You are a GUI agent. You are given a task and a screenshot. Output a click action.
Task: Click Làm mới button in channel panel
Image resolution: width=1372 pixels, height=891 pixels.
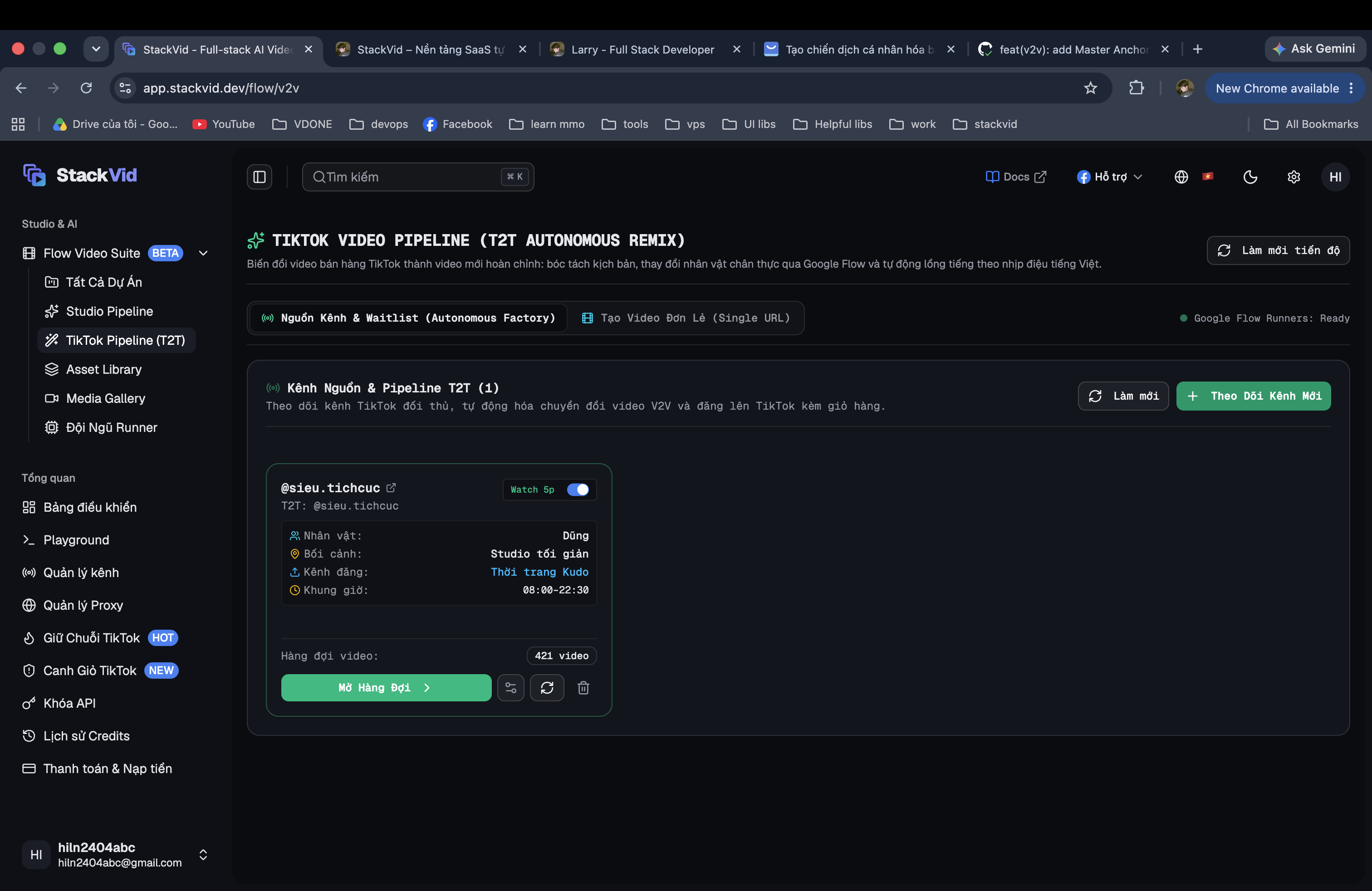coord(1123,396)
